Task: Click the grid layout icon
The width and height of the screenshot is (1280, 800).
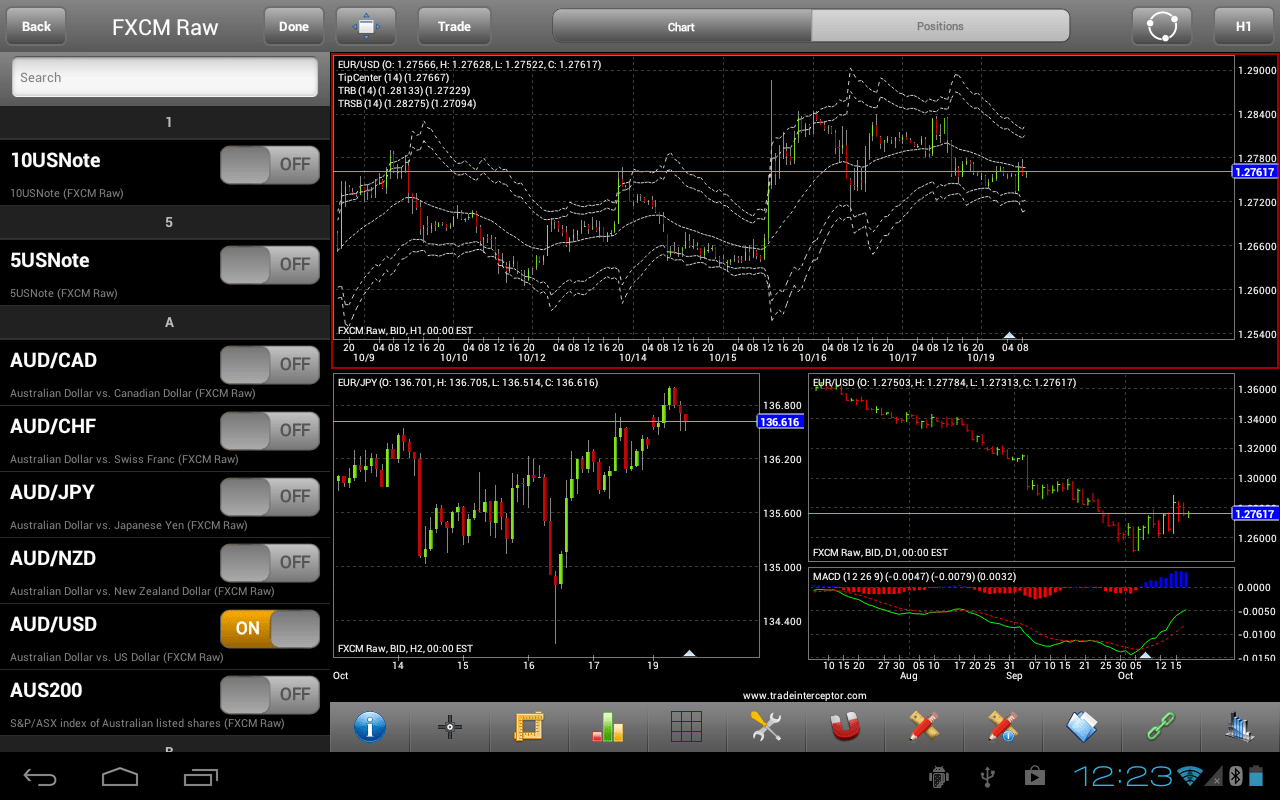Action: [687, 727]
